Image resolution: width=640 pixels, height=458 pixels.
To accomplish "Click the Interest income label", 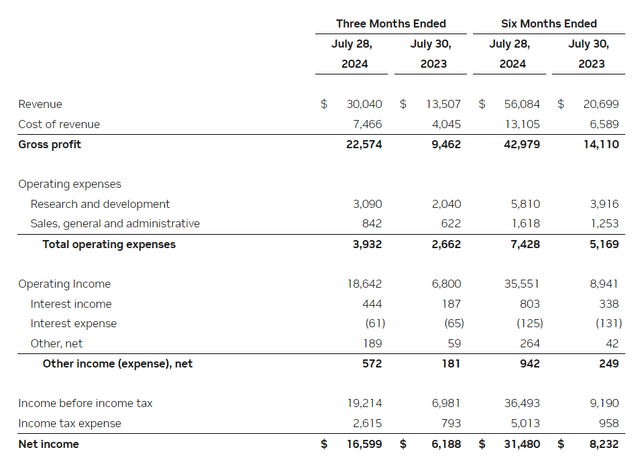I will [x=71, y=304].
